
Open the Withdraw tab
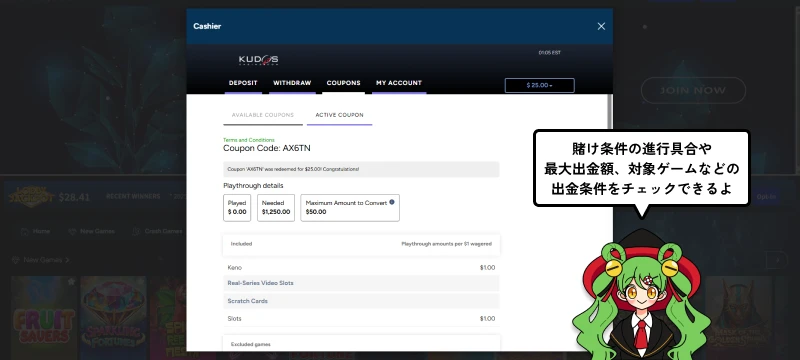click(x=292, y=83)
